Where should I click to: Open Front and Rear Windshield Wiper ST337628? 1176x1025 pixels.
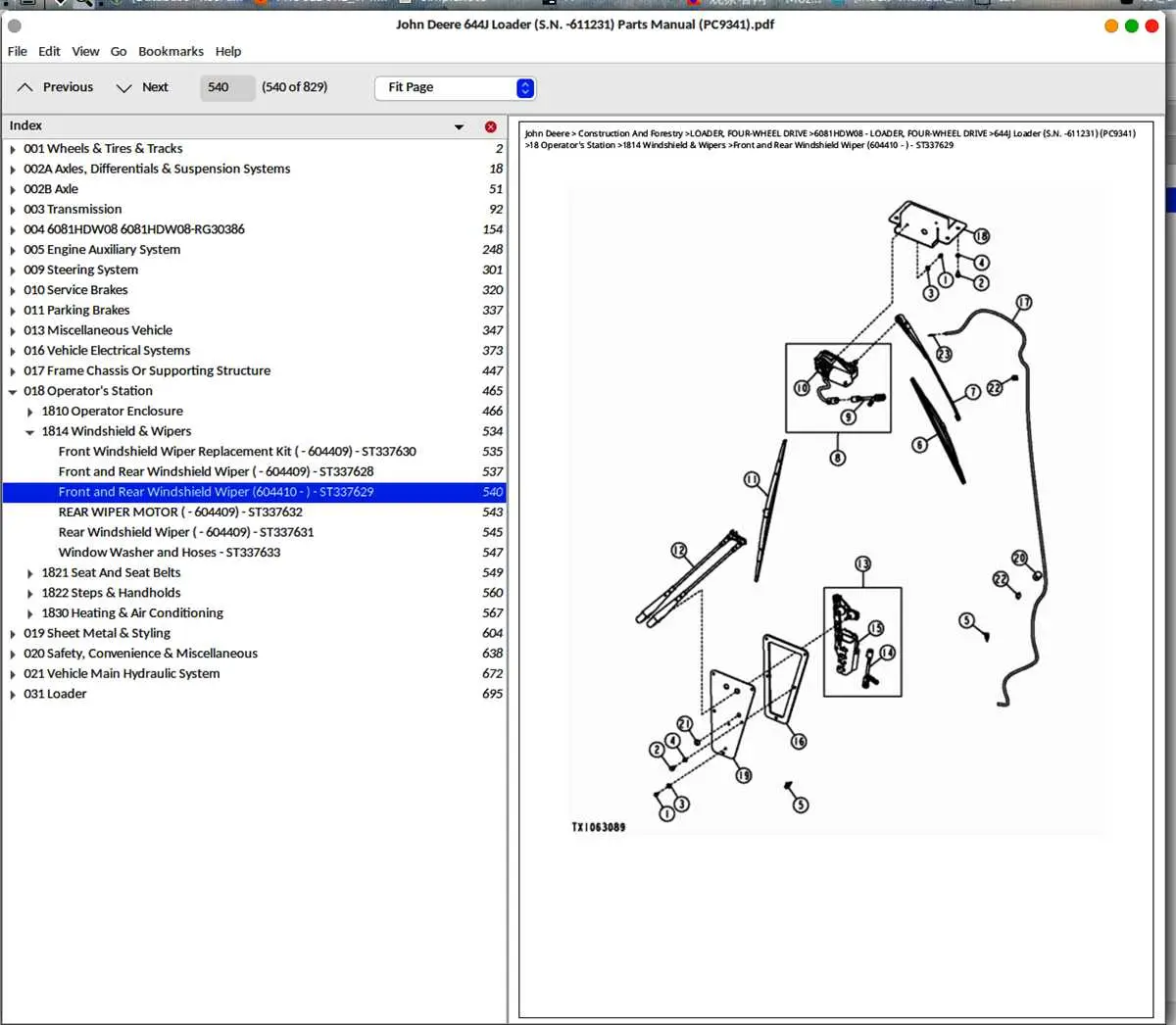216,471
